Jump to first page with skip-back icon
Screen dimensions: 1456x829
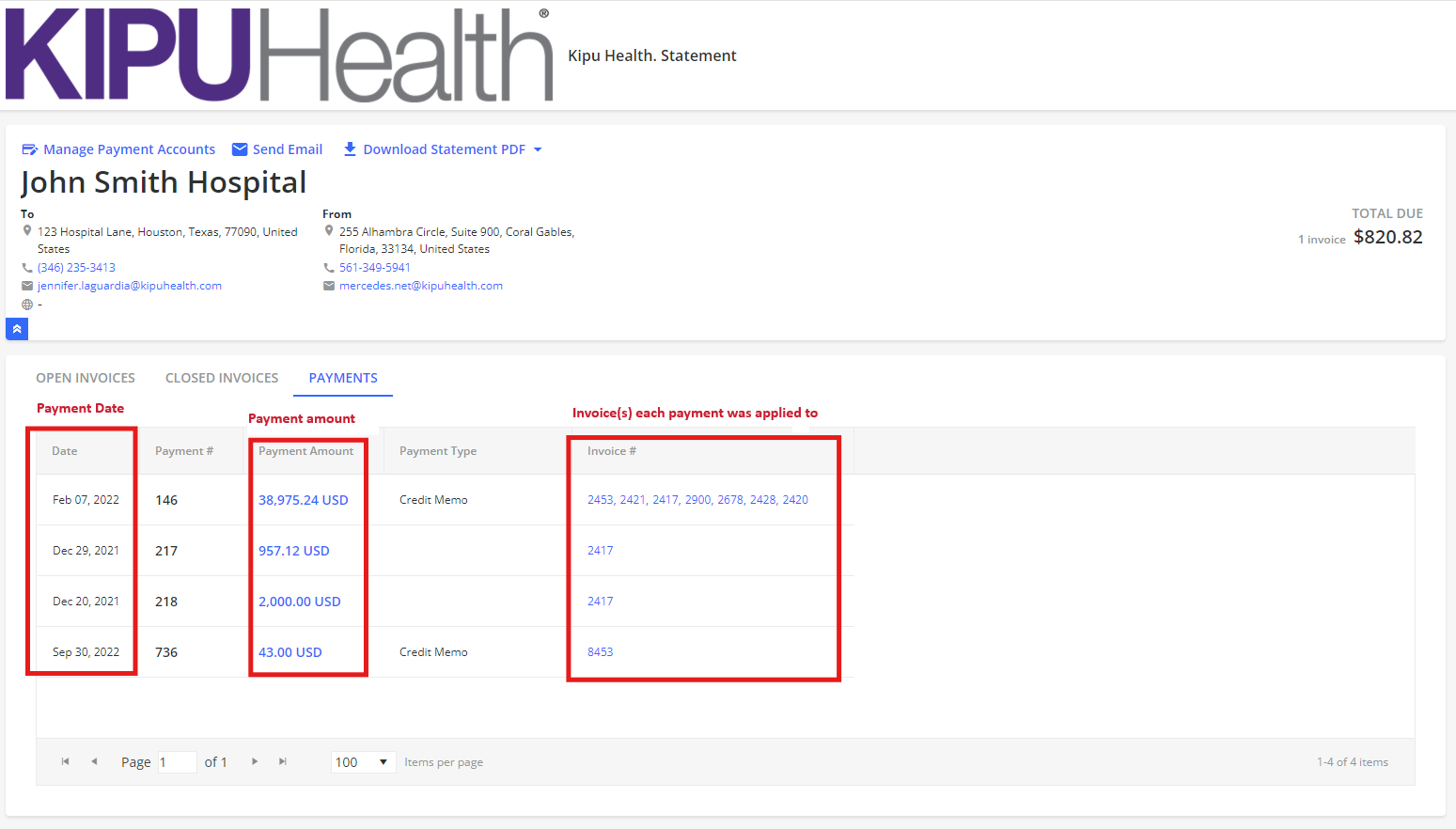[64, 761]
